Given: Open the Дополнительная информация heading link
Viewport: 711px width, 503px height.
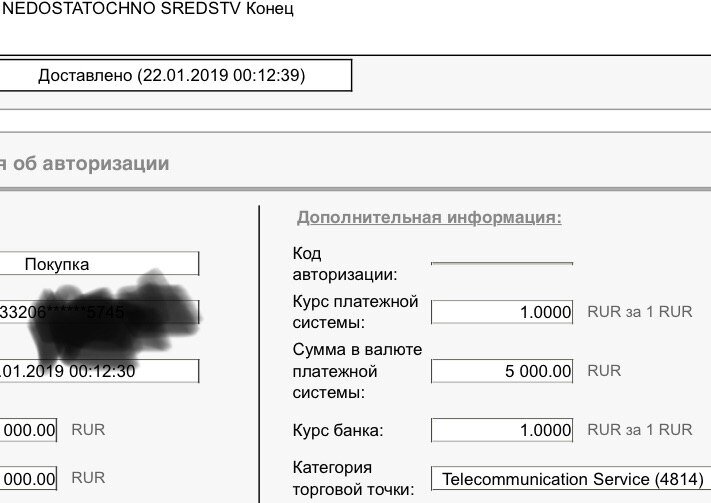Looking at the screenshot, I should [x=429, y=217].
